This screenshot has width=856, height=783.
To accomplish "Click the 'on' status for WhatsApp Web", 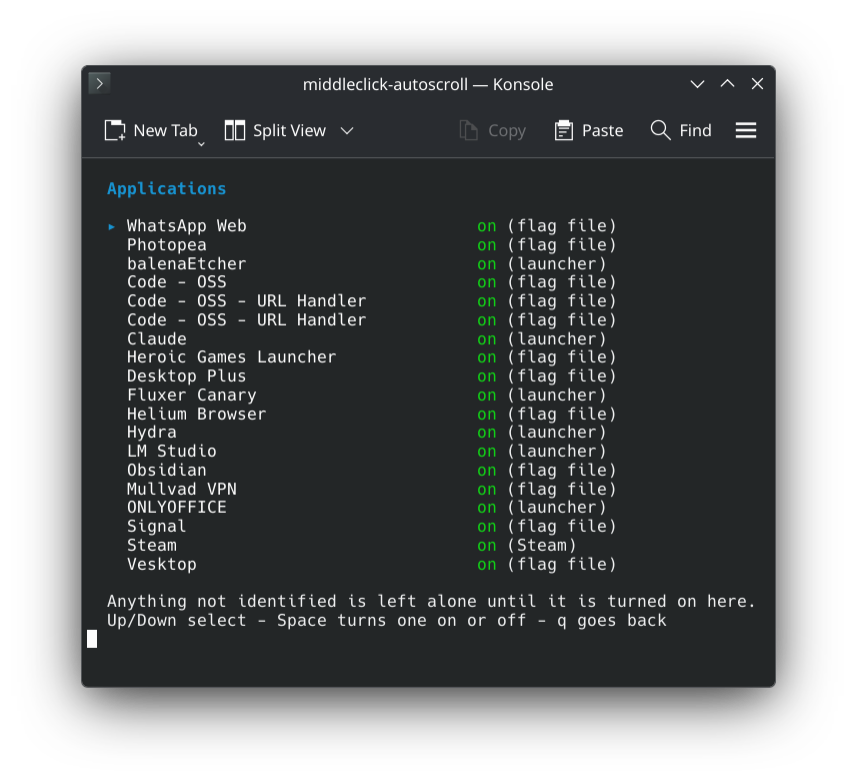I will coord(486,226).
